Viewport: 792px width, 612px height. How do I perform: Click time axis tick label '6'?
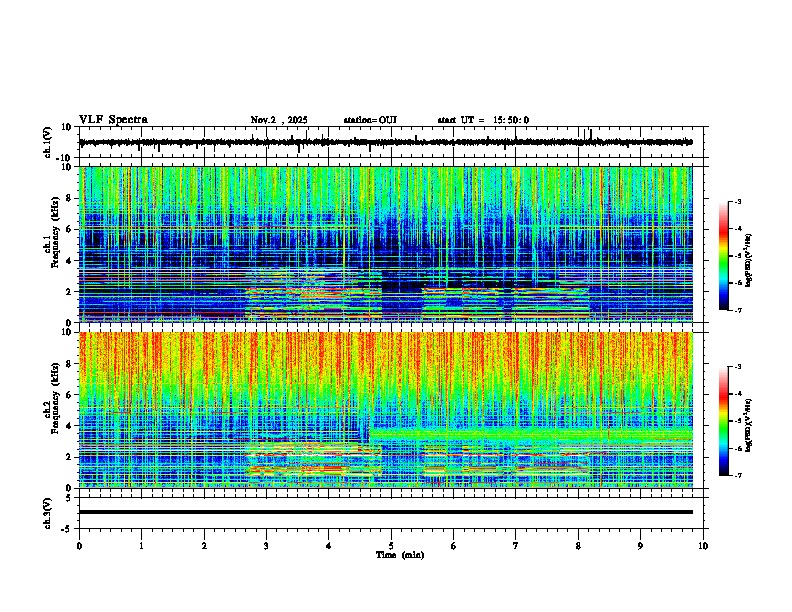click(x=454, y=546)
